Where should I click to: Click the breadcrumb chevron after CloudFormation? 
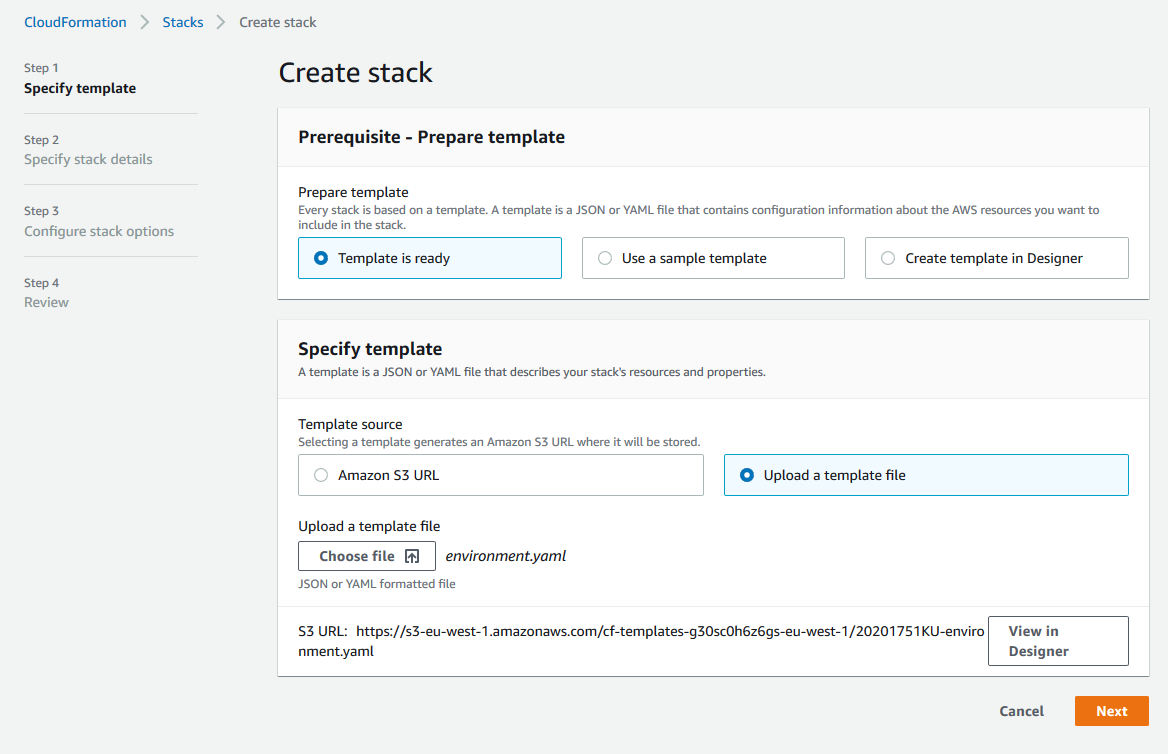click(145, 22)
